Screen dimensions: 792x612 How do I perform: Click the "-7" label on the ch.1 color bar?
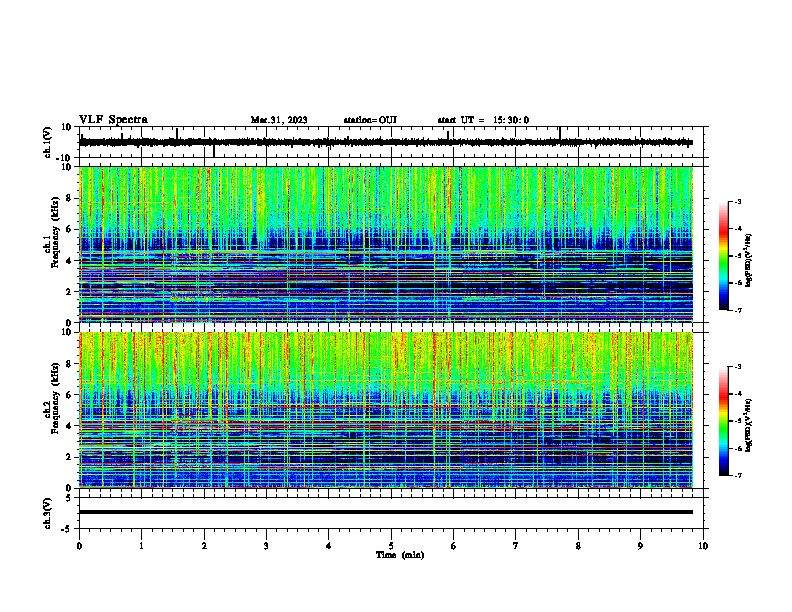click(737, 310)
